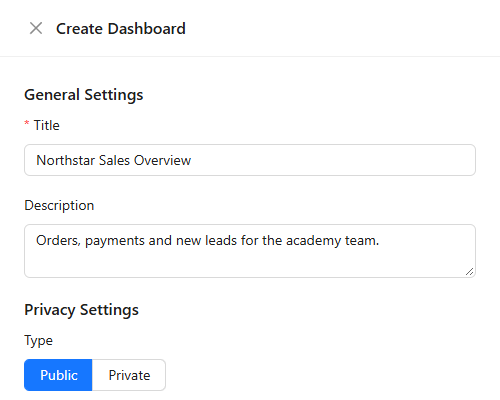
Task: Click the Type label
Action: [38, 341]
